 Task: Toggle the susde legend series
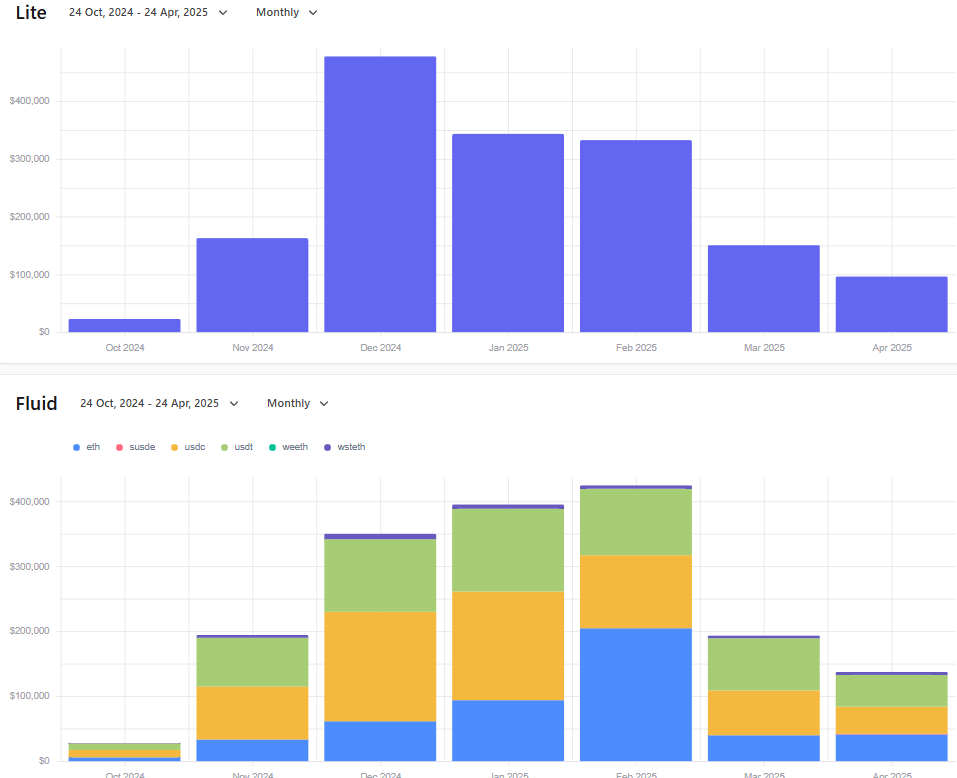click(135, 447)
